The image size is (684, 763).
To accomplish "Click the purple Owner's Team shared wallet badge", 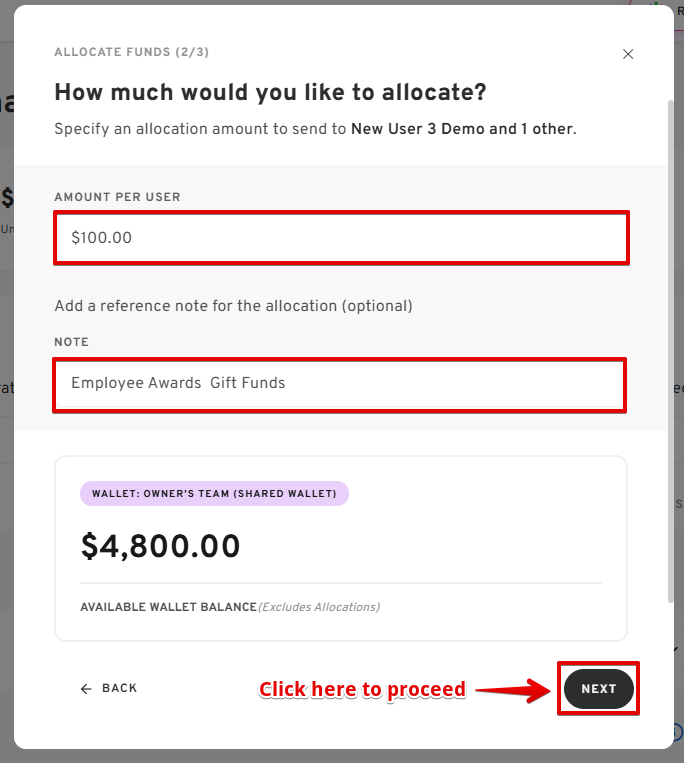I will coord(214,494).
